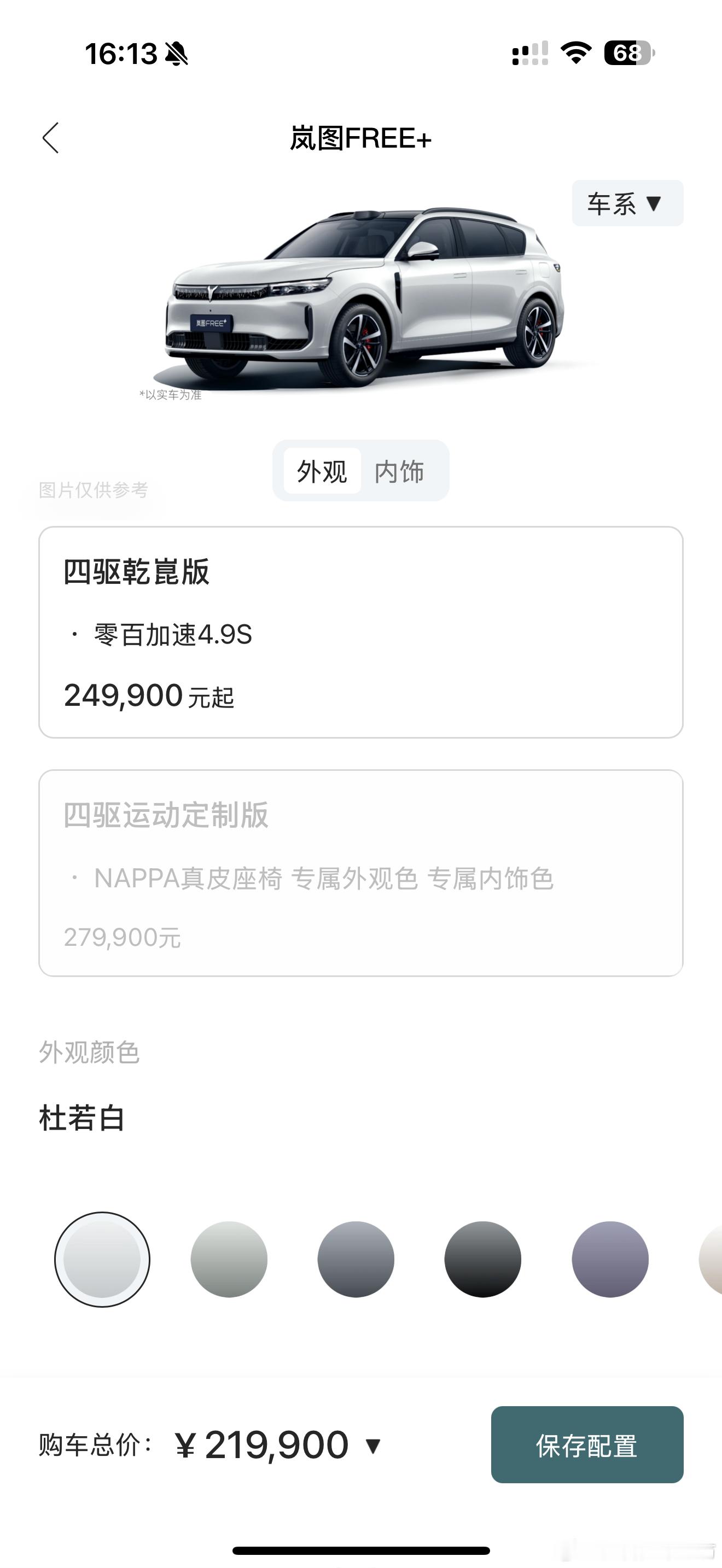
Task: Select the 外观 tab
Action: point(322,471)
